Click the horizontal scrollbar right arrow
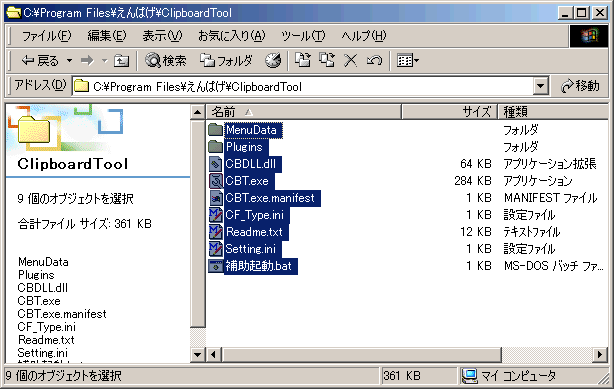The width and height of the screenshot is (614, 389). pos(600,355)
